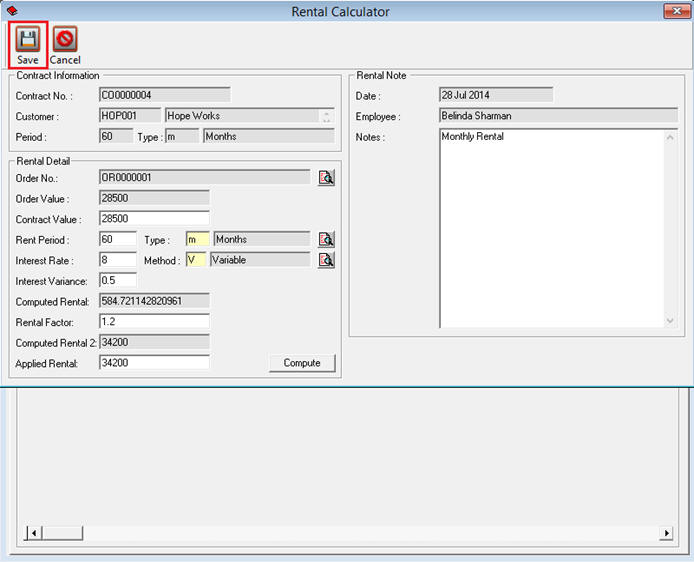Click the Date field 28 Jul 2014
Viewport: 694px width, 562px height.
(496, 95)
